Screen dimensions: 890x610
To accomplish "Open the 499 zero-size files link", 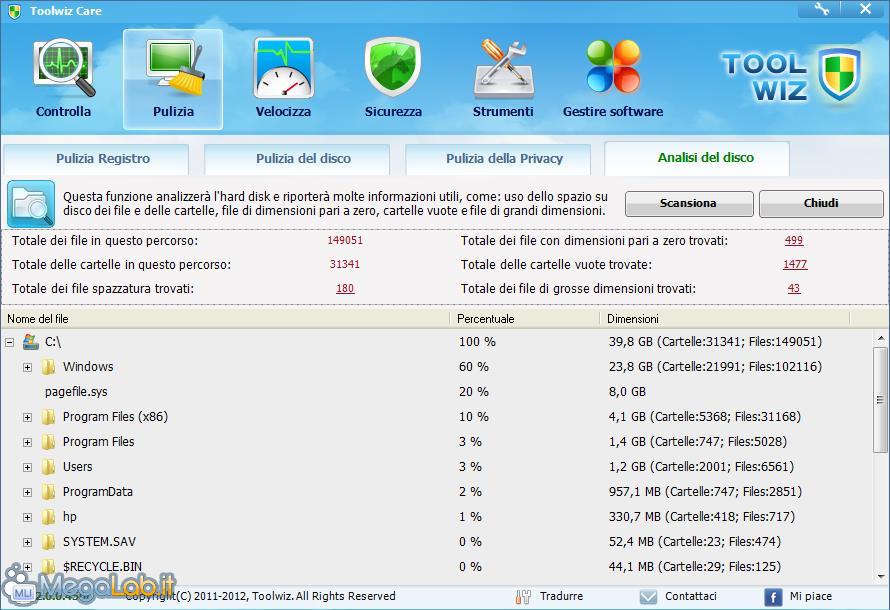I will click(794, 241).
